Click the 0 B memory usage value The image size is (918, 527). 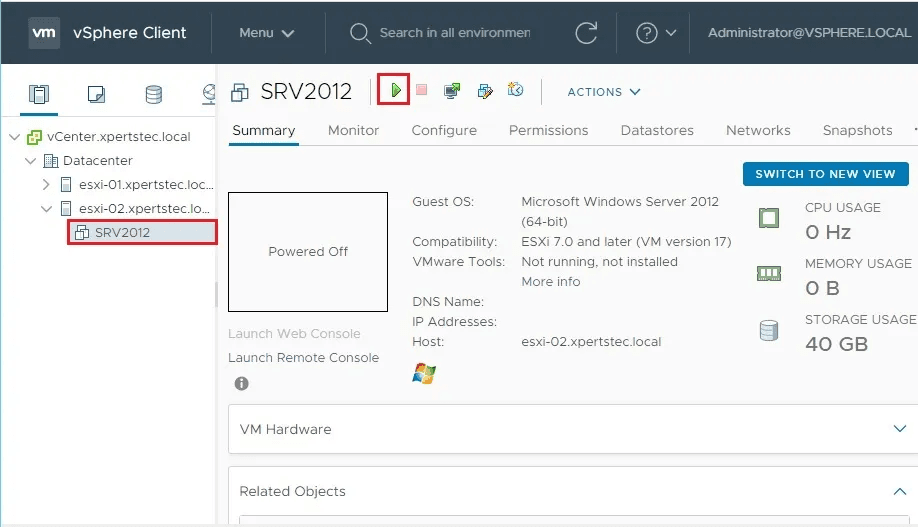click(x=822, y=288)
